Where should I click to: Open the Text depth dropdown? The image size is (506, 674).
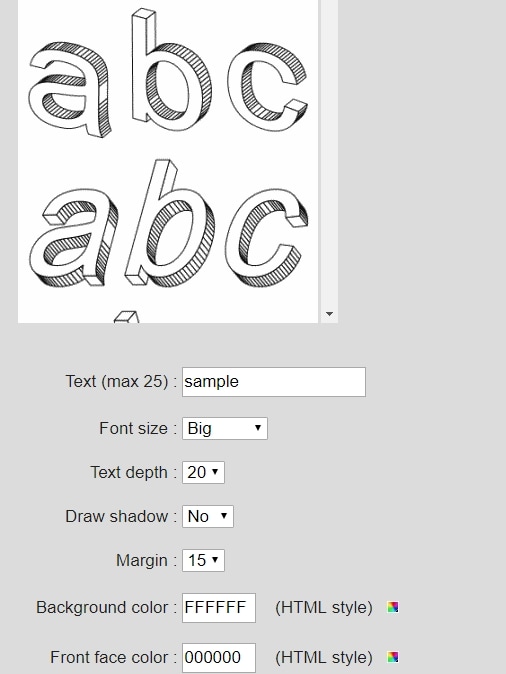point(203,472)
